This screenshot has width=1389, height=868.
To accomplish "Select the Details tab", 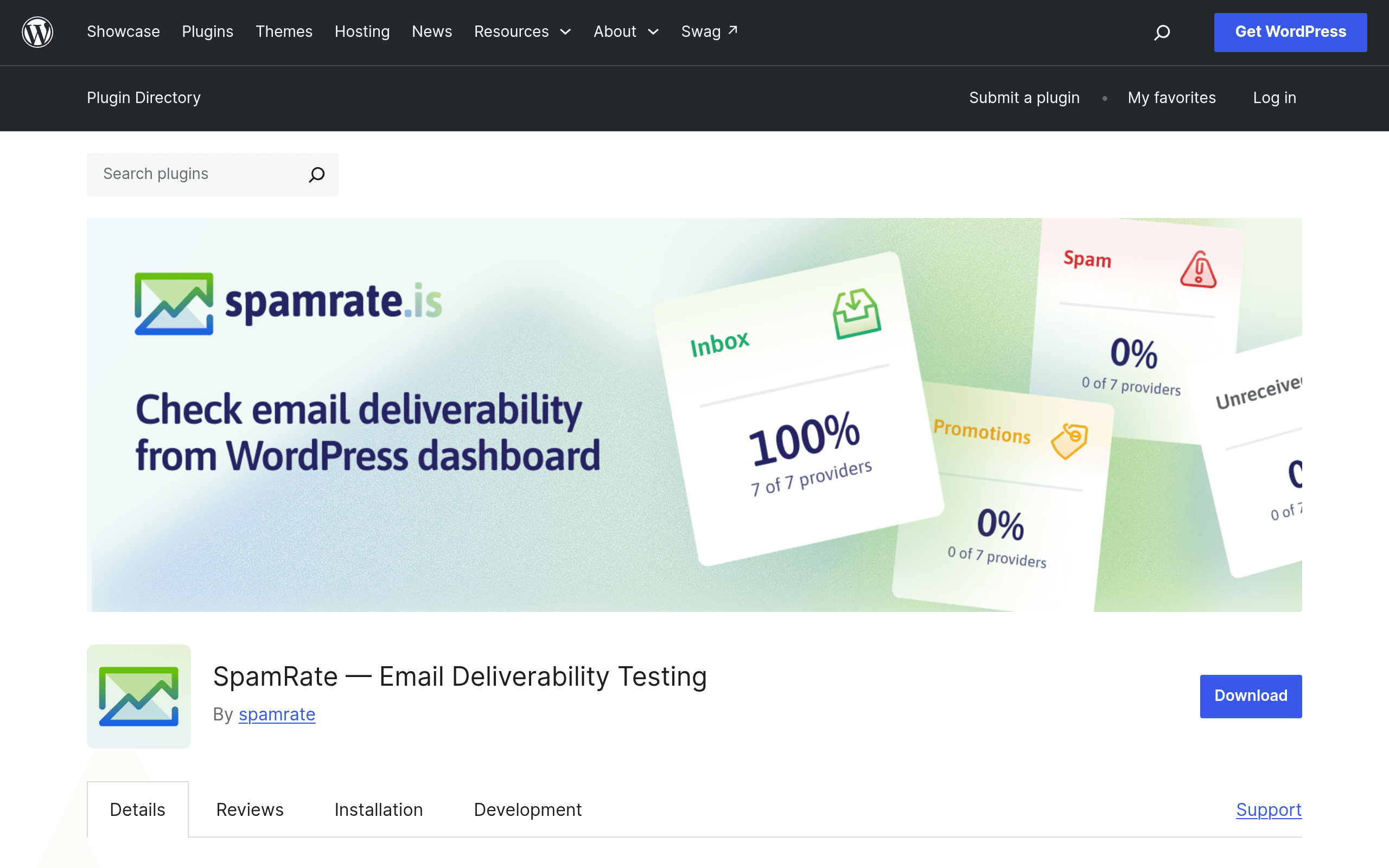I will pyautogui.click(x=138, y=809).
